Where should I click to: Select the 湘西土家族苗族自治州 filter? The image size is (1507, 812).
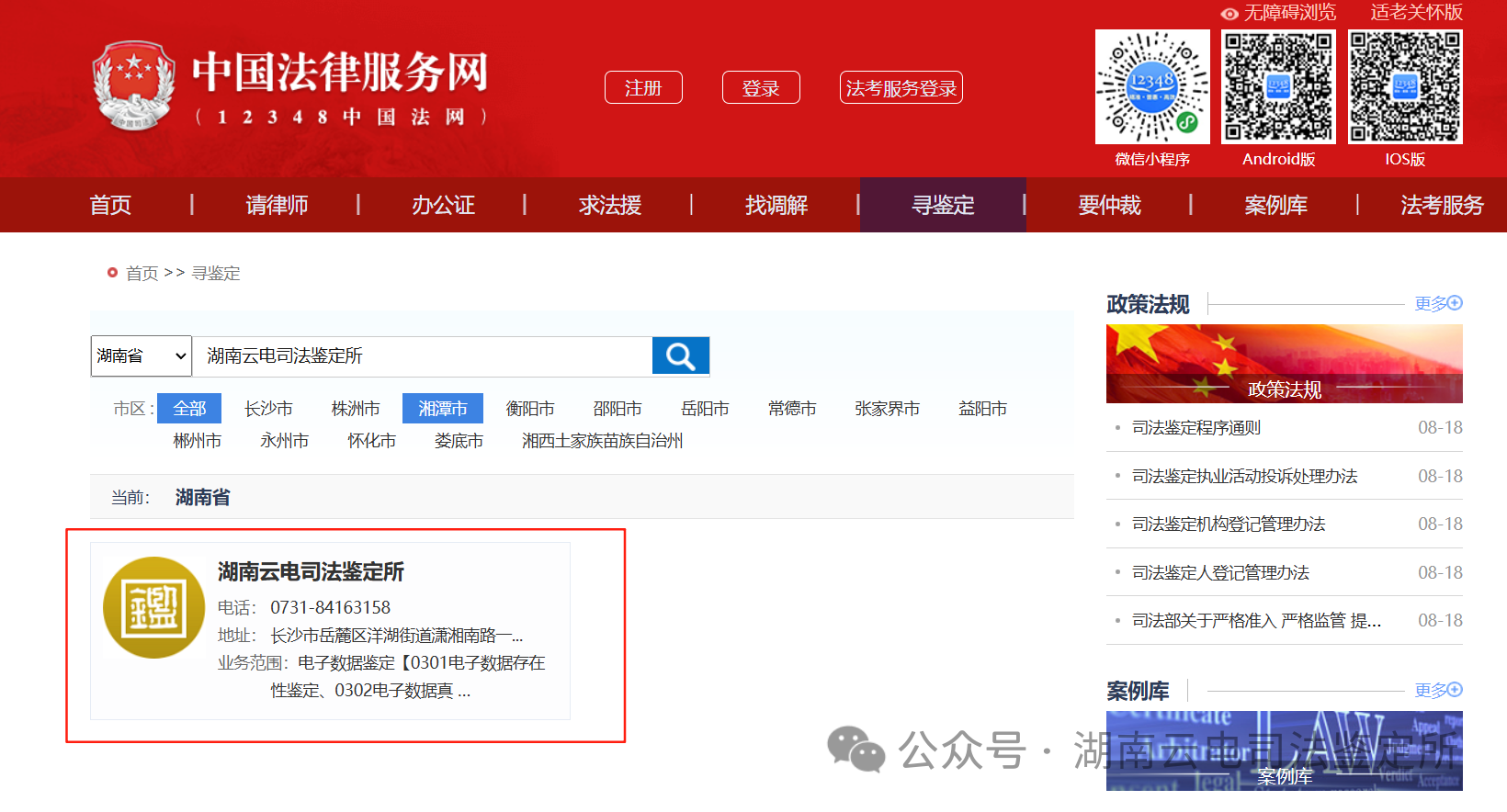(x=603, y=440)
